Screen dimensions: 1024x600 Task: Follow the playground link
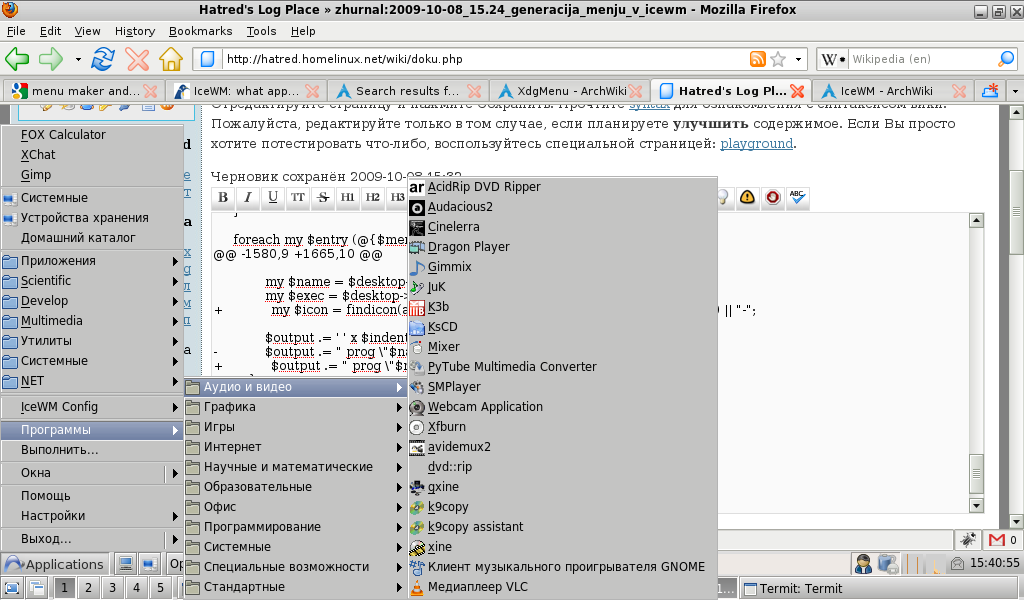coord(757,144)
